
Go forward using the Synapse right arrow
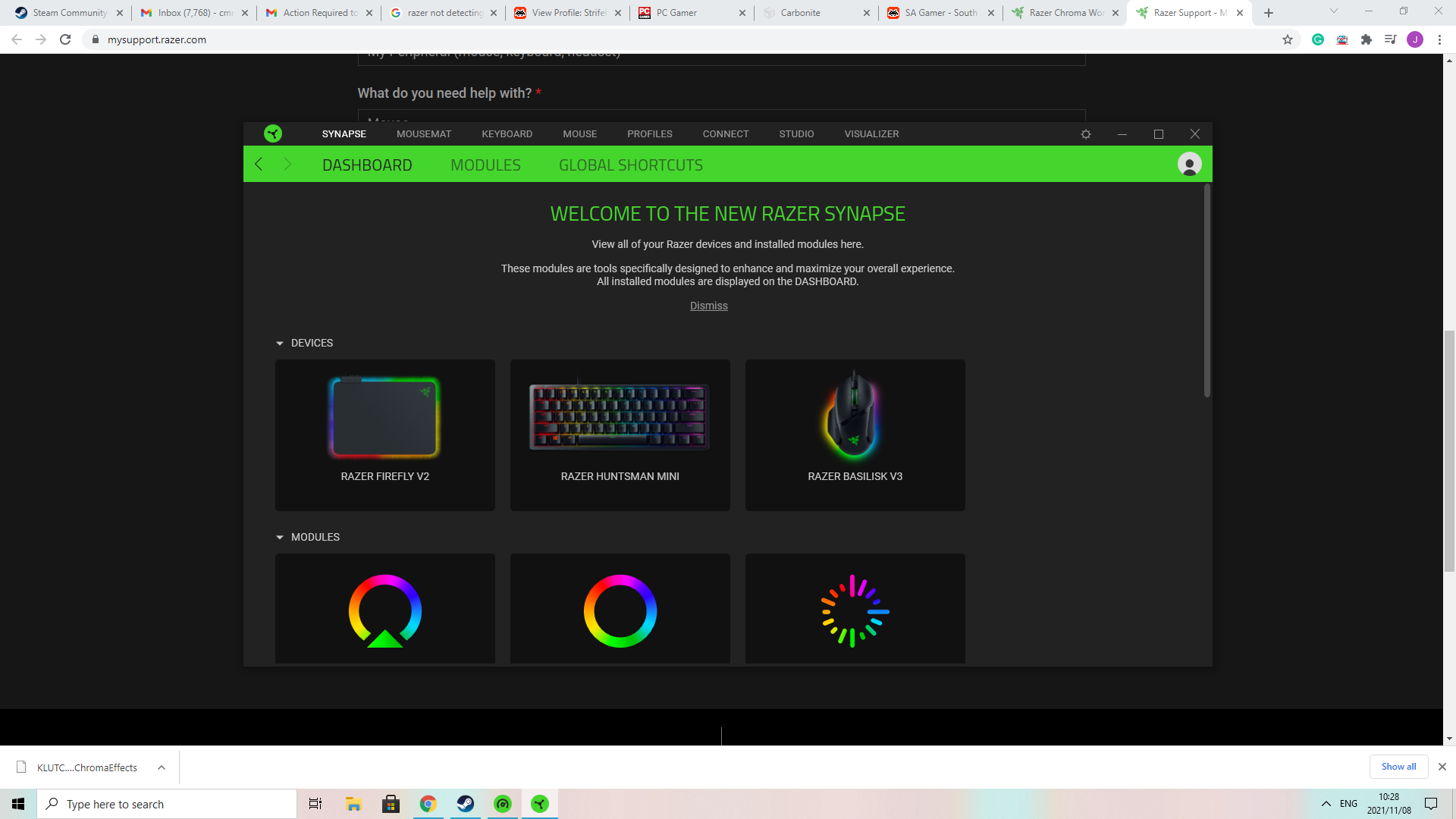[x=287, y=164]
